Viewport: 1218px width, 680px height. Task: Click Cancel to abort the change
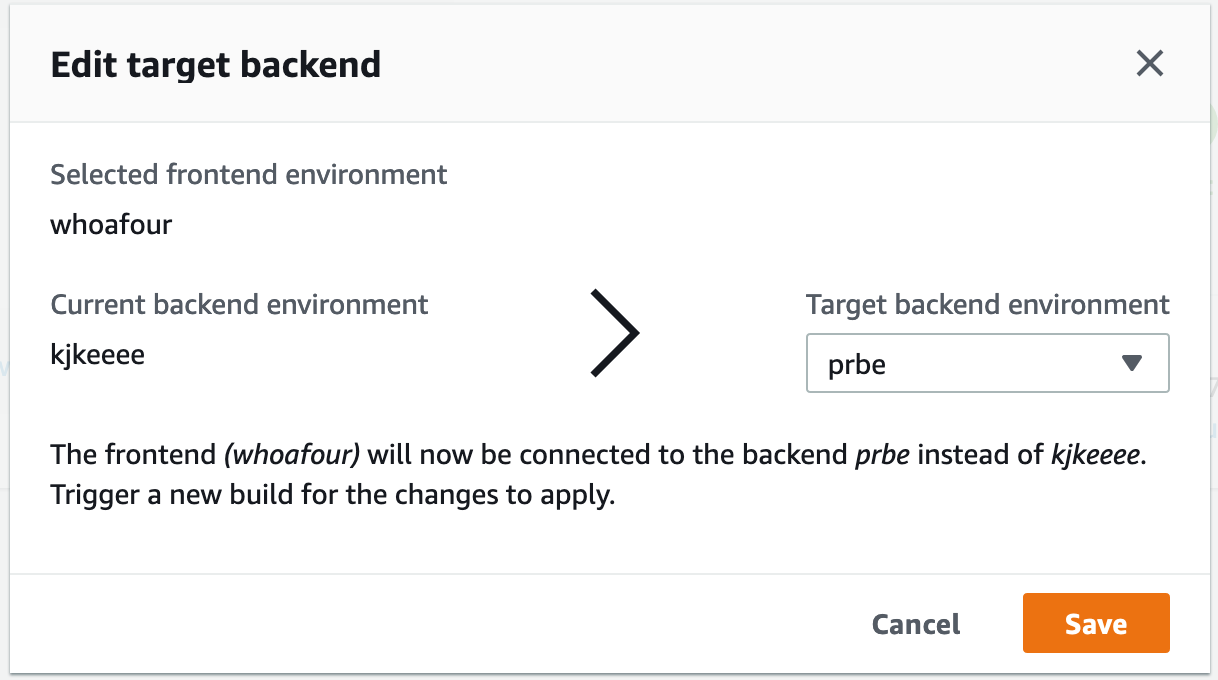pyautogui.click(x=914, y=623)
